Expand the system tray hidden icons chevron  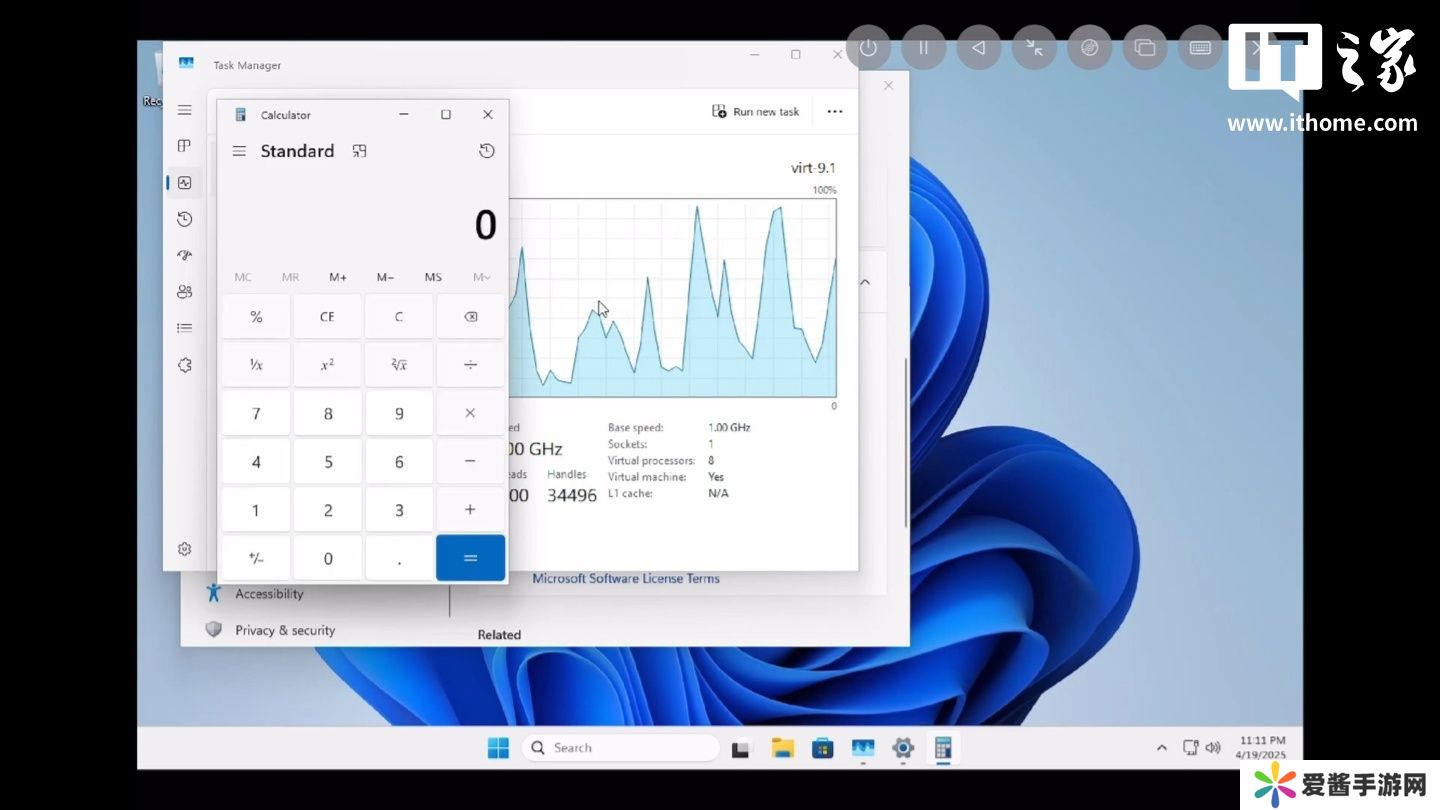(1161, 748)
